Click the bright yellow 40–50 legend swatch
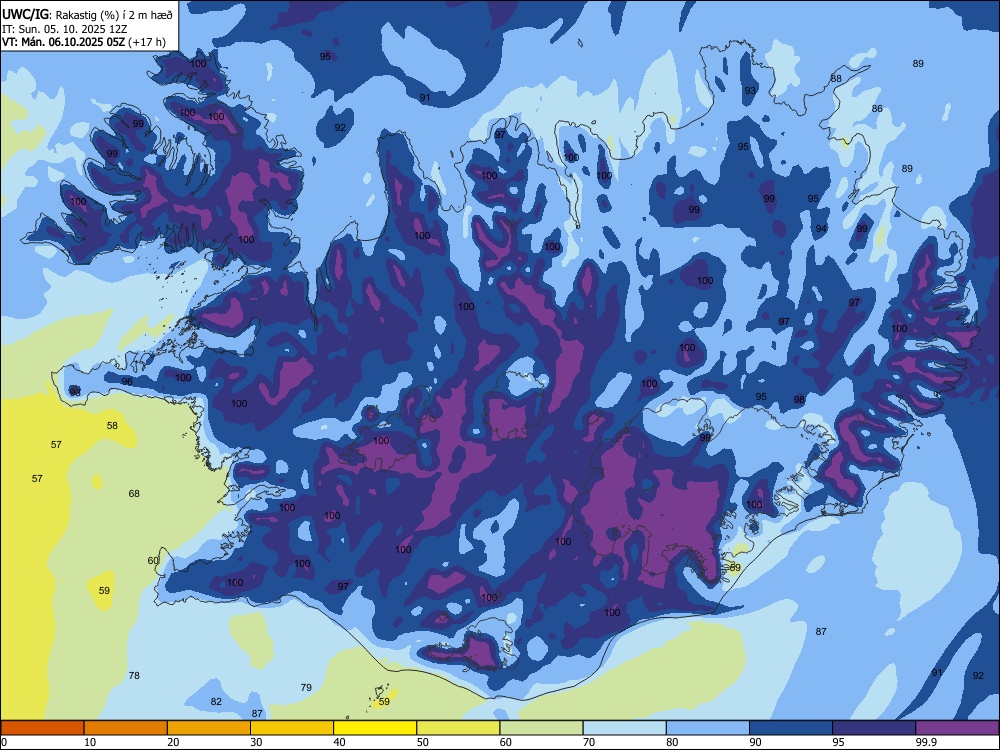The height and width of the screenshot is (750, 1000). 375,728
